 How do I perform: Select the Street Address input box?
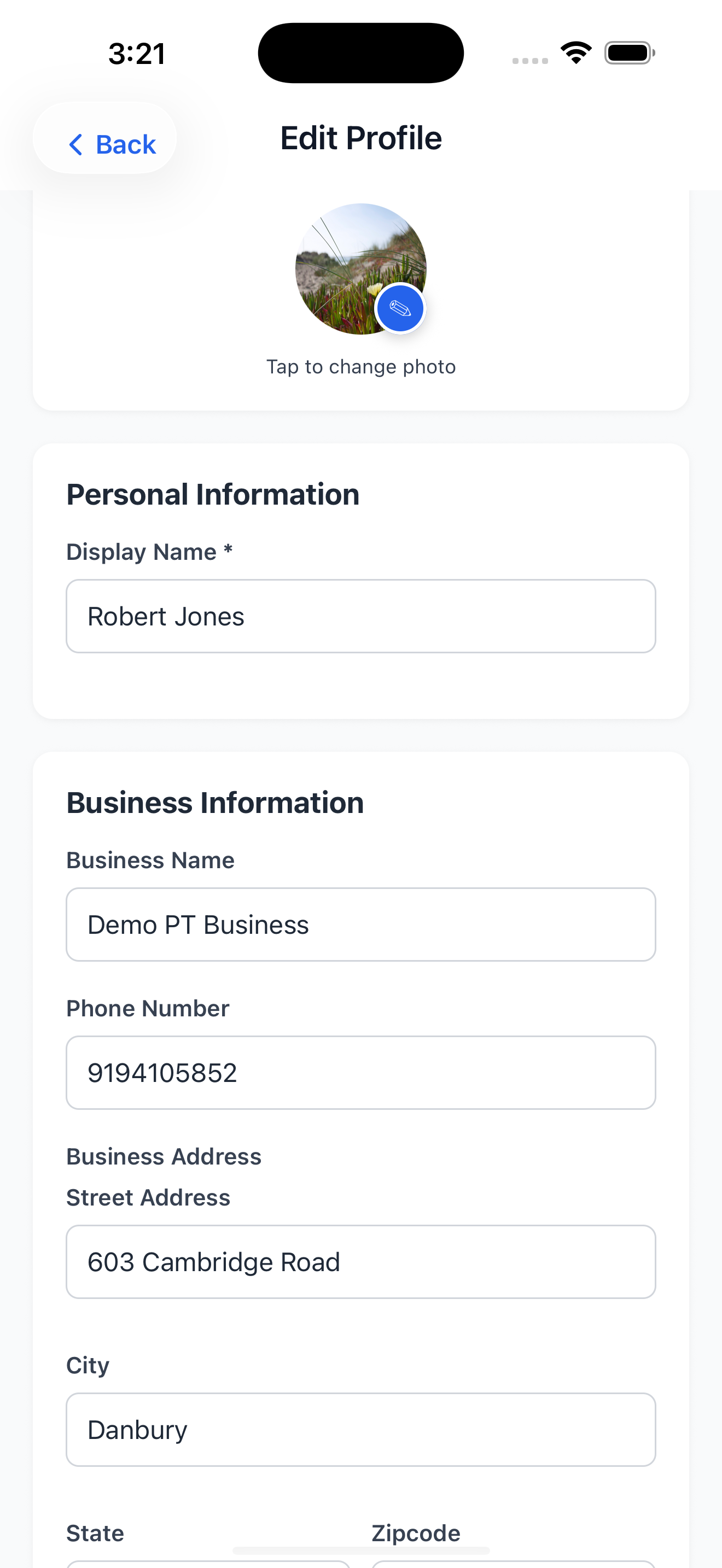point(361,1262)
